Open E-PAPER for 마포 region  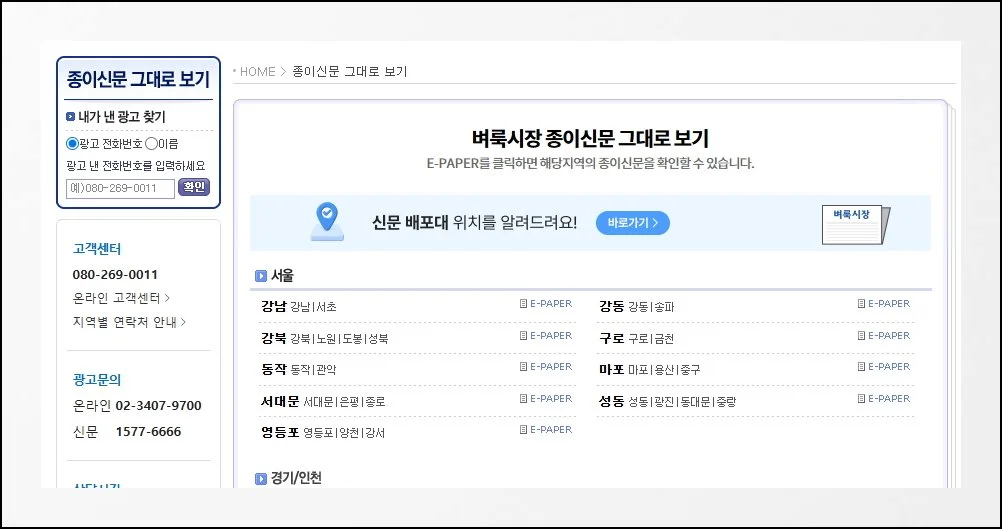coord(884,367)
